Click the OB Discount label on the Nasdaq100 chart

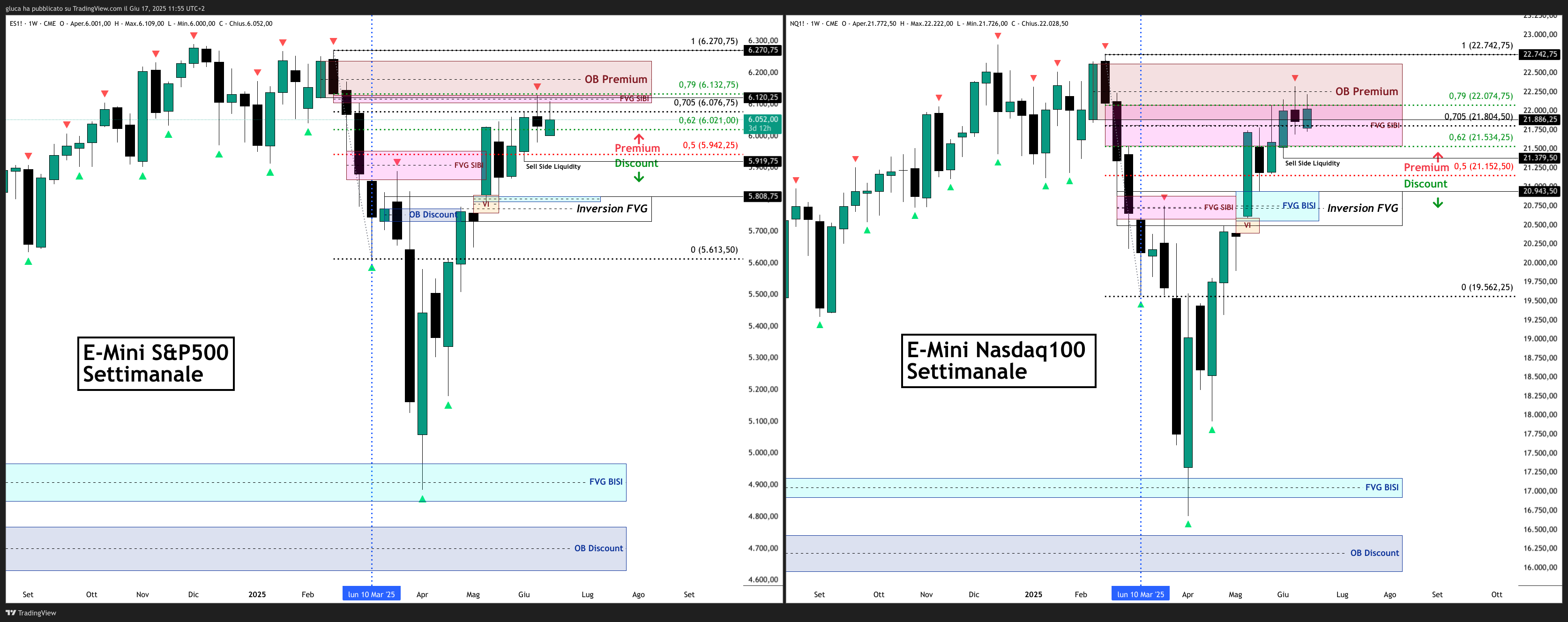tap(1374, 553)
